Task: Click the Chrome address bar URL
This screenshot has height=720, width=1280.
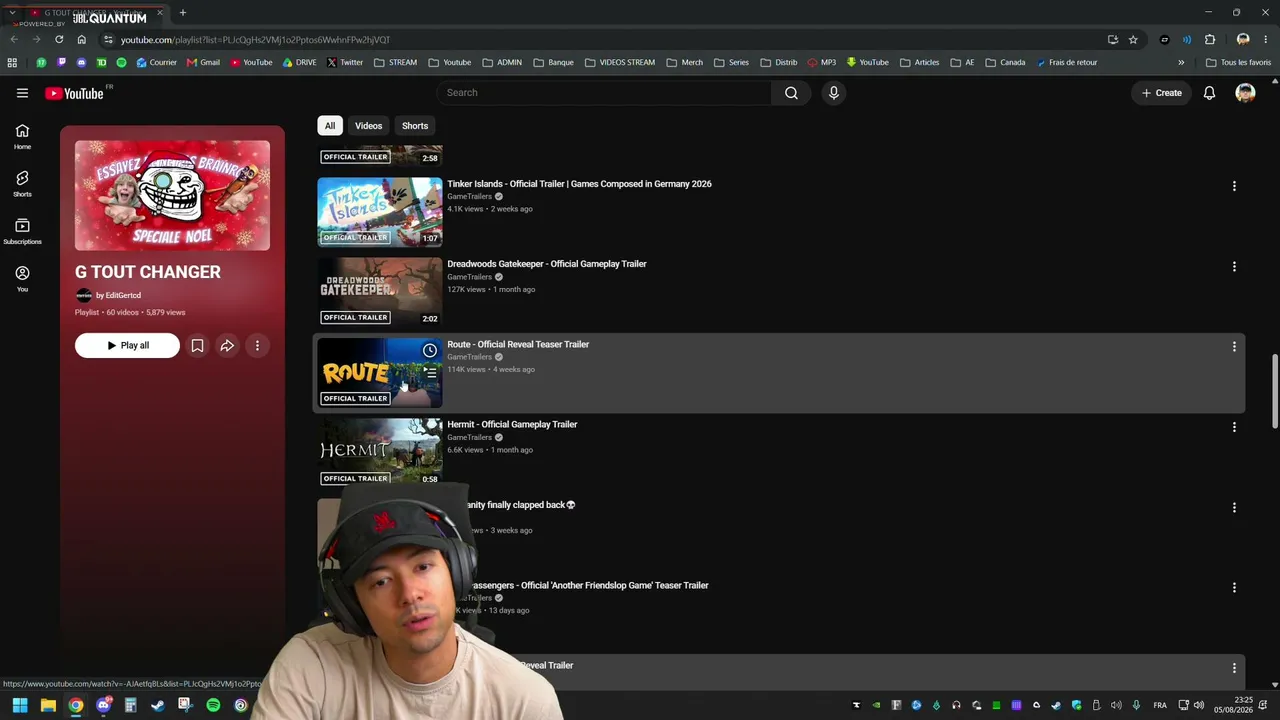Action: [255, 40]
